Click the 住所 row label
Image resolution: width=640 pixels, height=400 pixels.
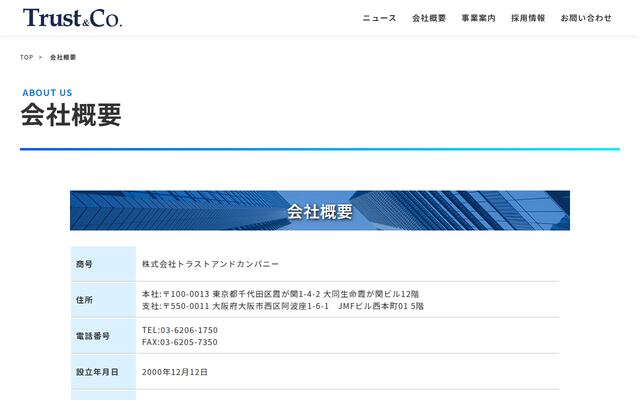[x=84, y=300]
